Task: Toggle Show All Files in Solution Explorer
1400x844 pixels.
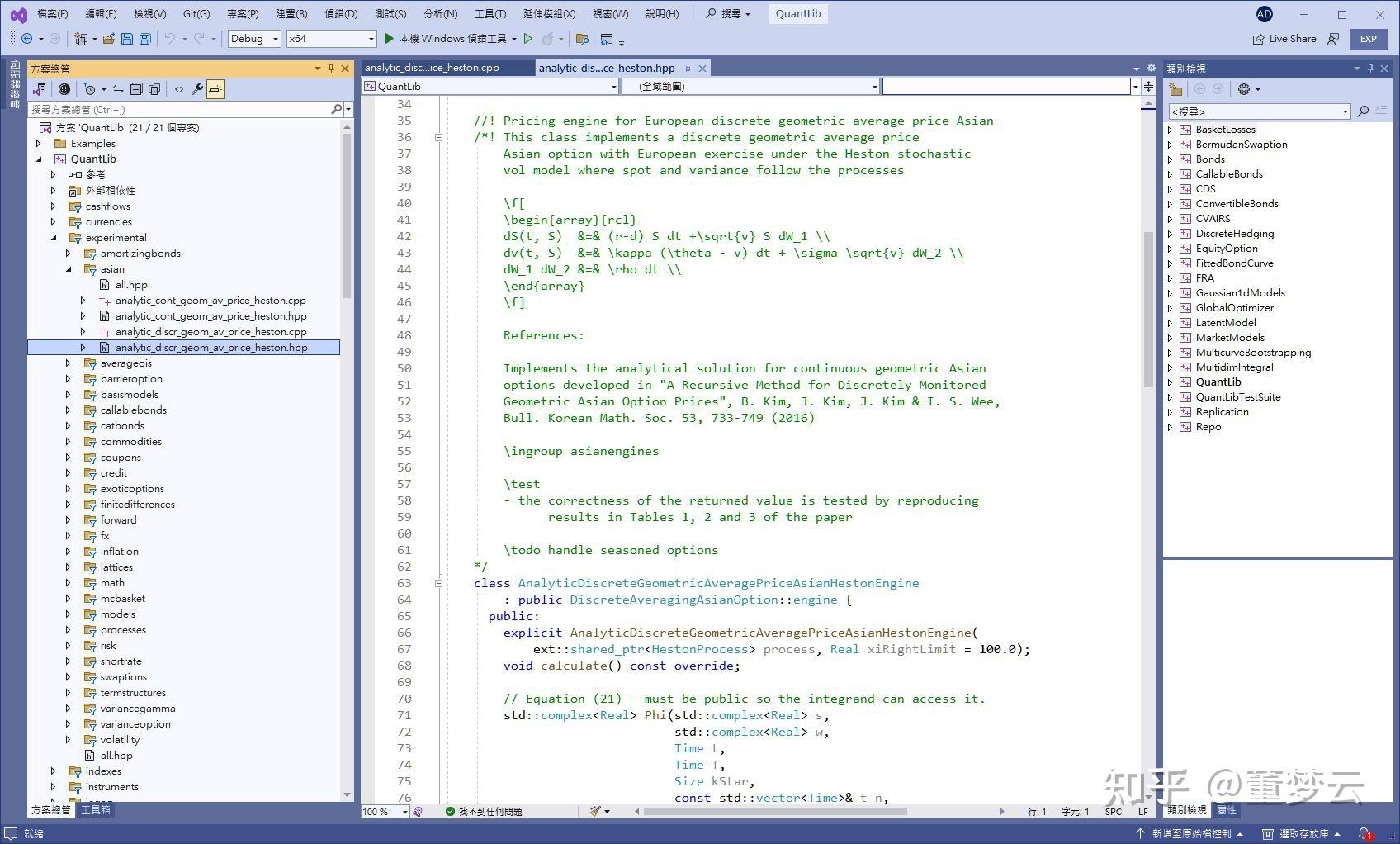Action: click(154, 89)
